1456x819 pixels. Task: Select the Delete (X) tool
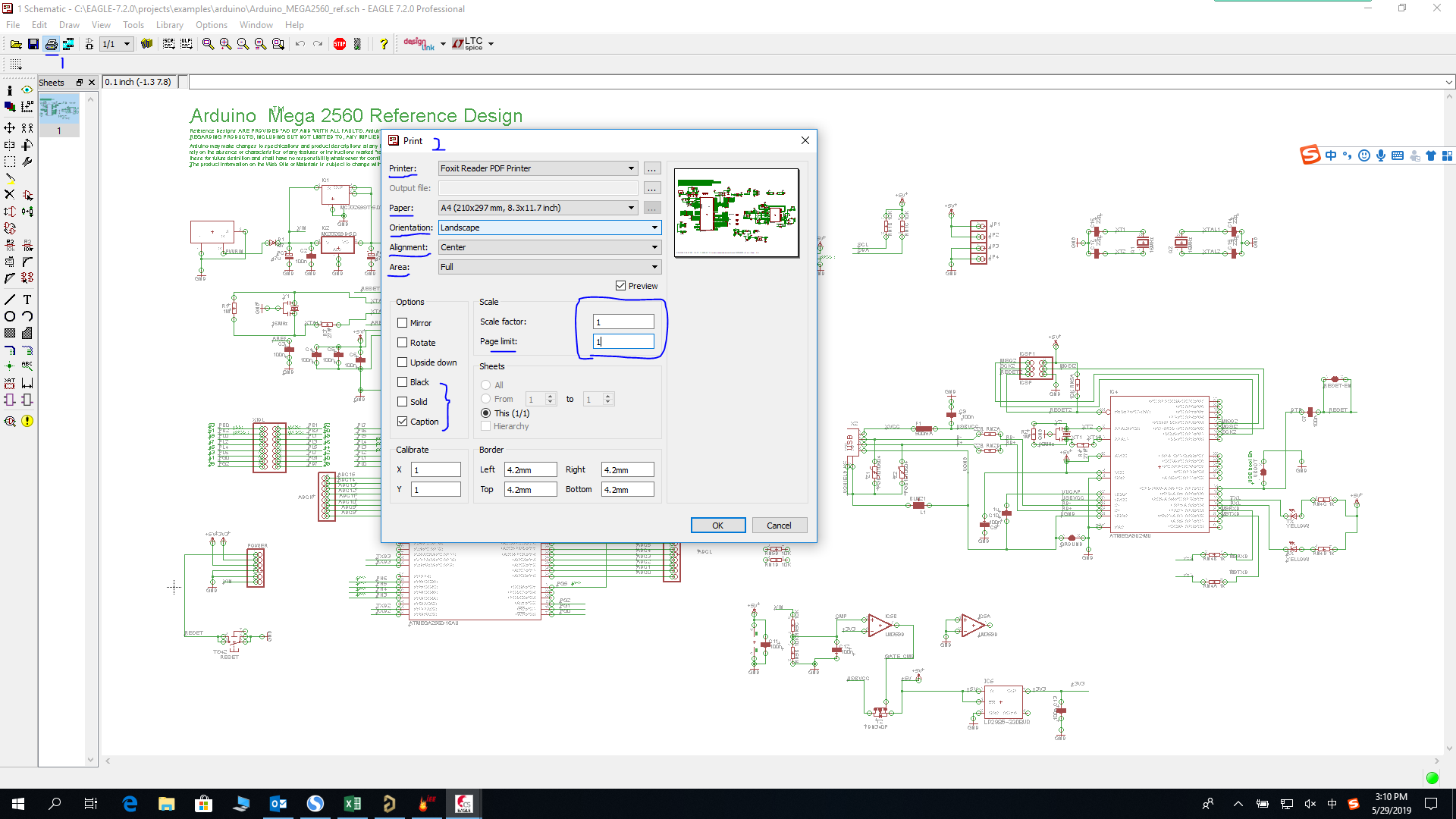coord(10,195)
